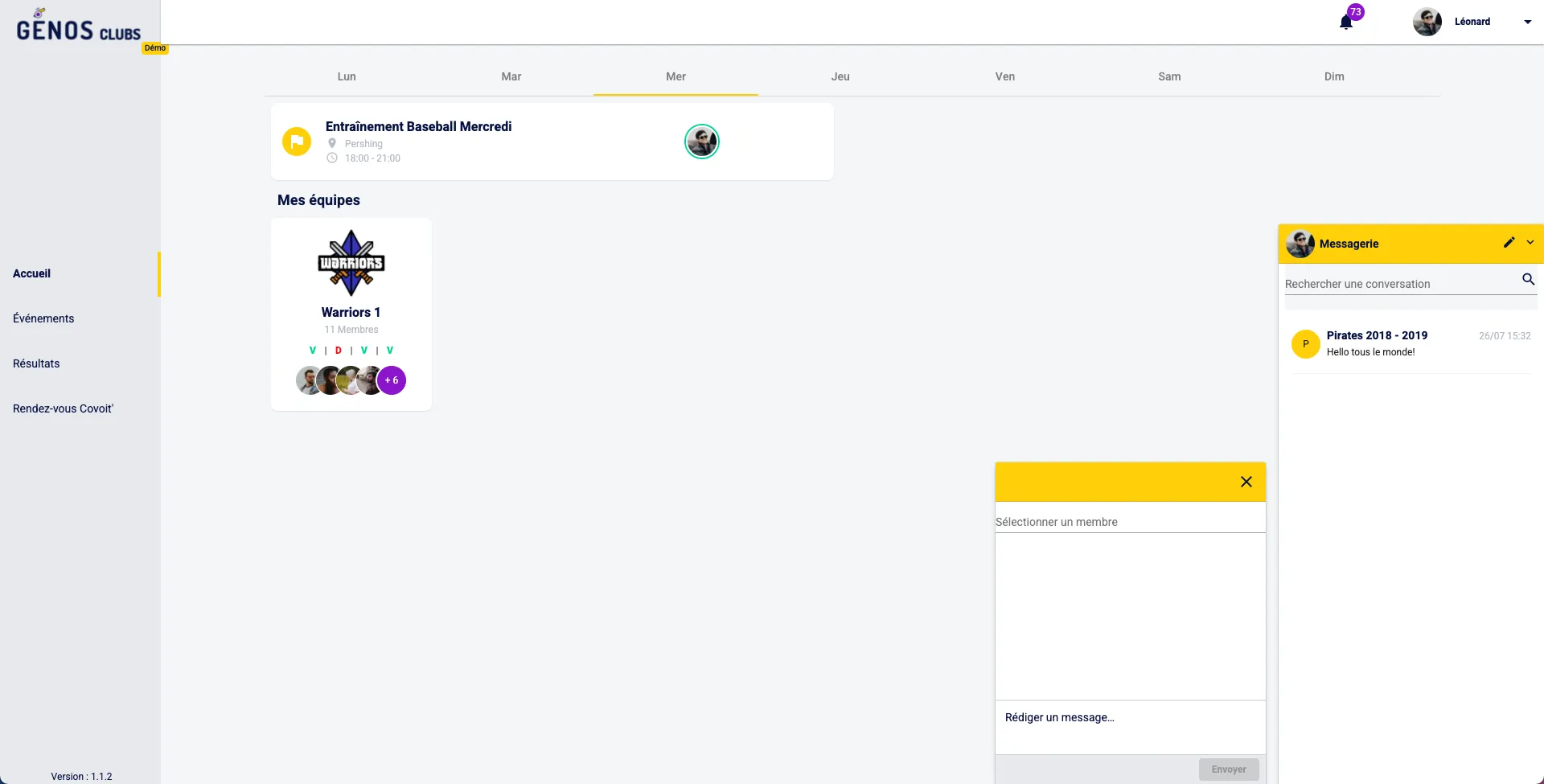
Task: Click the +6 members purple badge
Action: click(392, 380)
